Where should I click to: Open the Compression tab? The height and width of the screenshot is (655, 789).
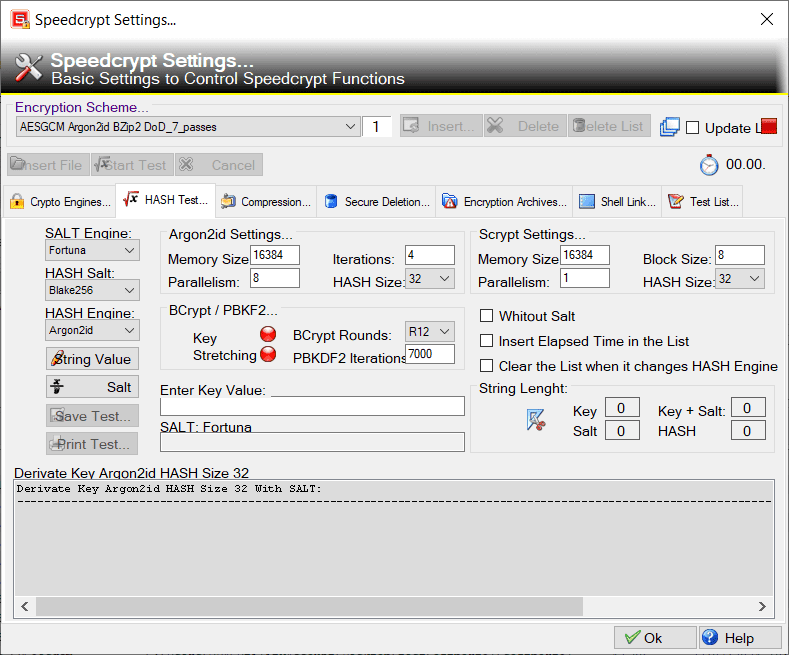[266, 202]
